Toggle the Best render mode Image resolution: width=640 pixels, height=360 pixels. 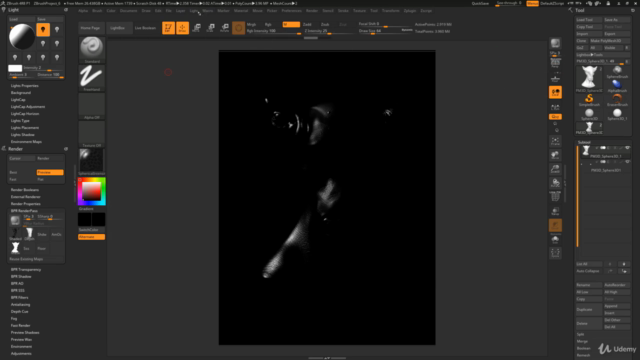[22, 172]
